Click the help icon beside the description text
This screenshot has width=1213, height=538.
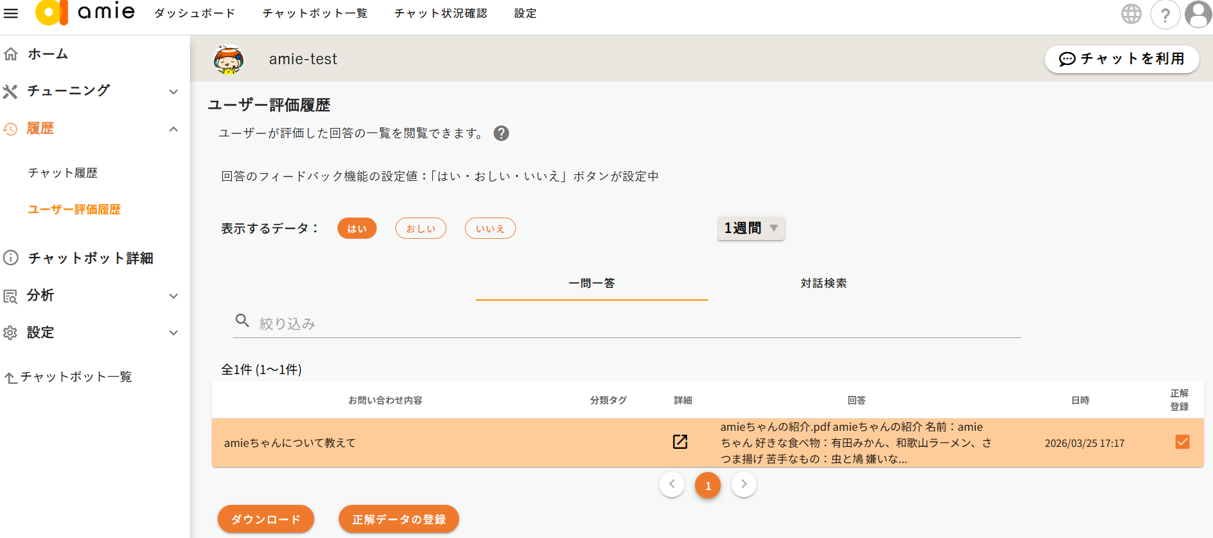(501, 134)
